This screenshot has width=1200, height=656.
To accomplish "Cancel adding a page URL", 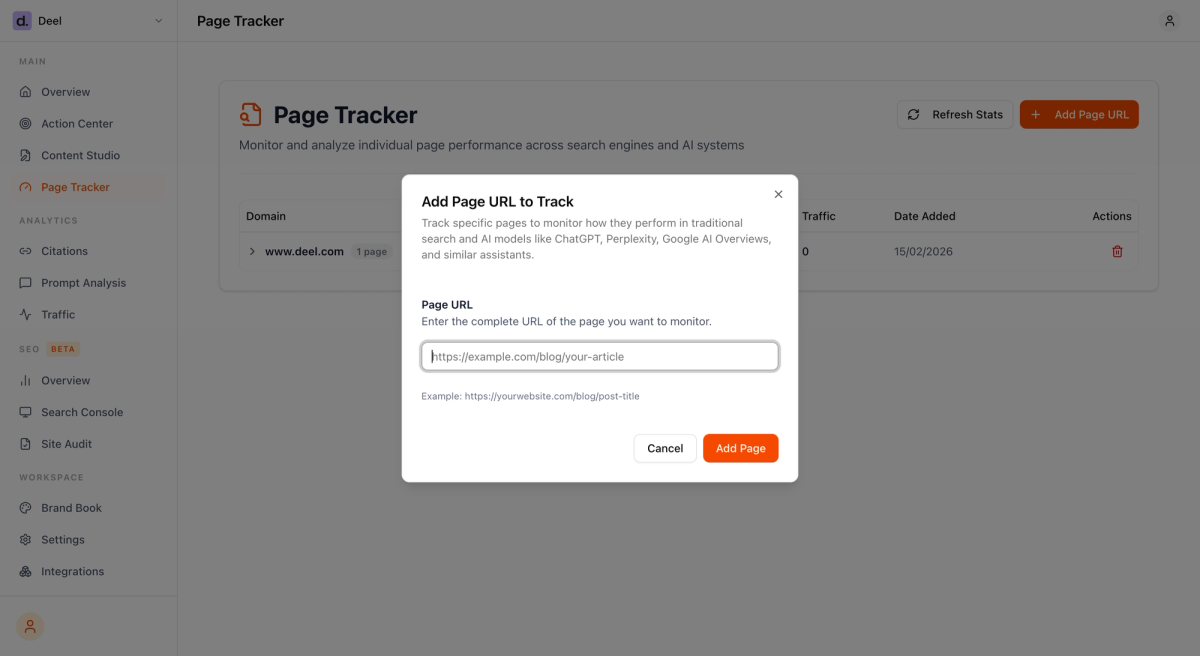I will [x=664, y=448].
